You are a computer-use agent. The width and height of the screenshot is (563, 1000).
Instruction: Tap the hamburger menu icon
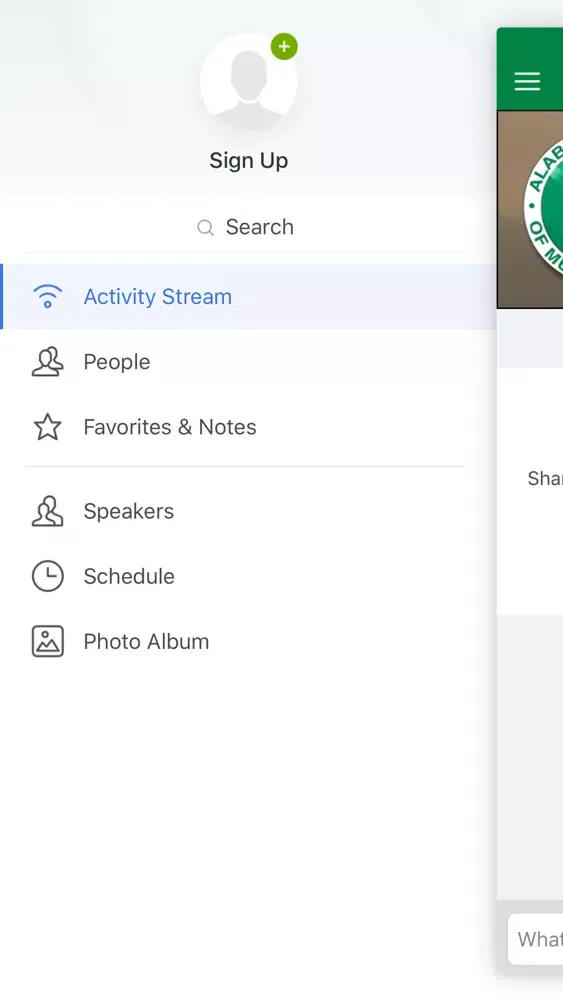pyautogui.click(x=527, y=81)
